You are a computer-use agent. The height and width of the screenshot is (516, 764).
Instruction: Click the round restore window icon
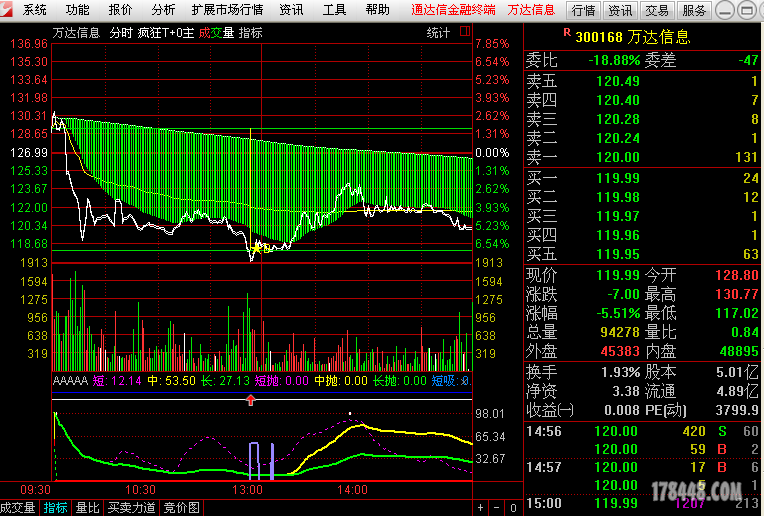746,10
